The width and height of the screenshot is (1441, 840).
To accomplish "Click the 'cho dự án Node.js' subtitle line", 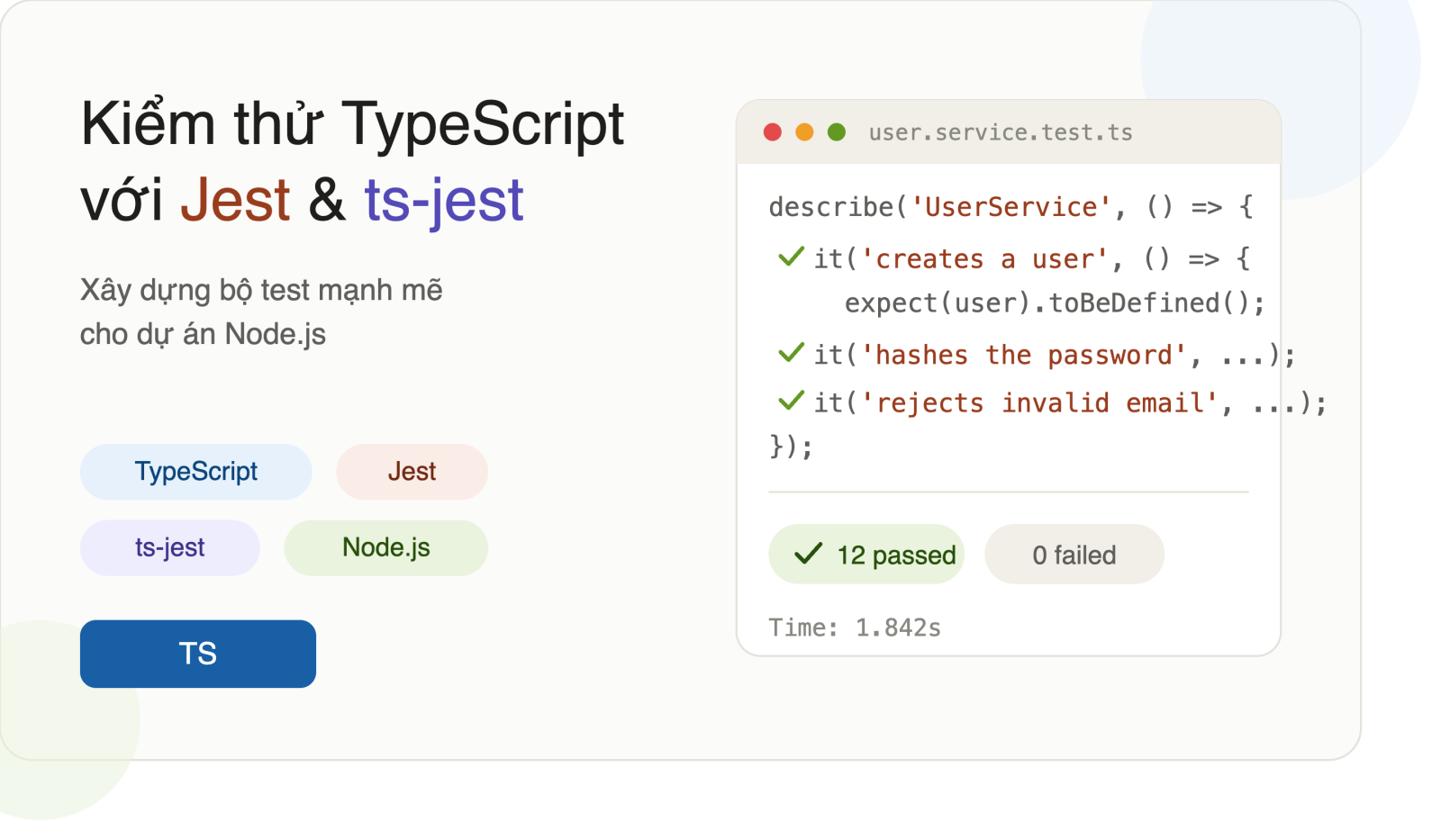I will (x=203, y=335).
